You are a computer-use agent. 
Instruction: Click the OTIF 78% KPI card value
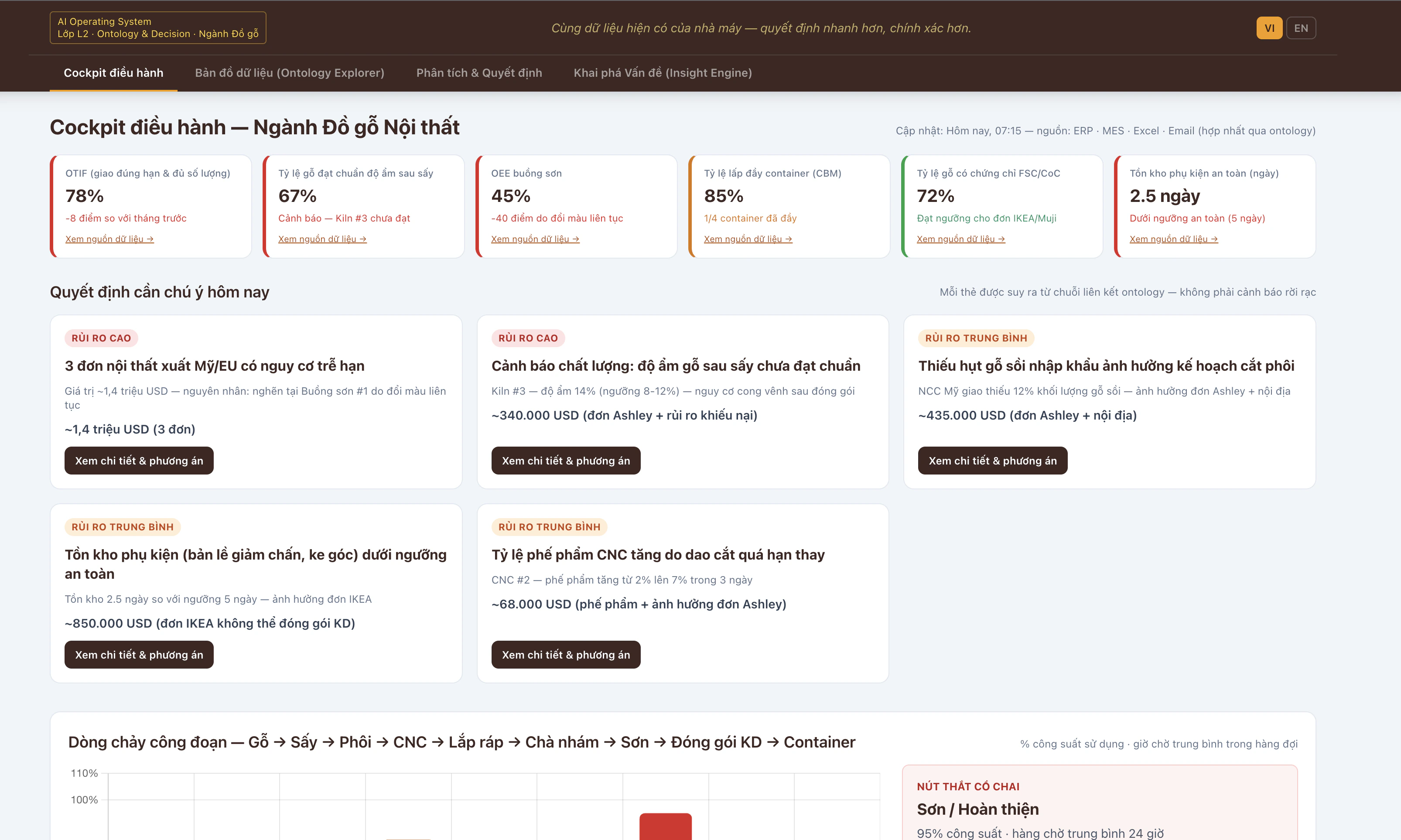(x=84, y=196)
